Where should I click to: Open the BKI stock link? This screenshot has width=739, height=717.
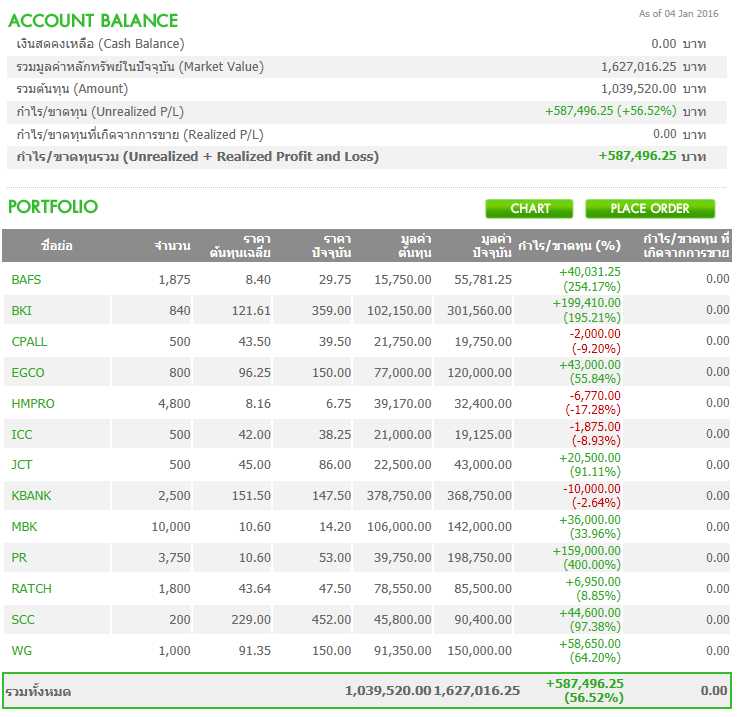click(x=21, y=311)
